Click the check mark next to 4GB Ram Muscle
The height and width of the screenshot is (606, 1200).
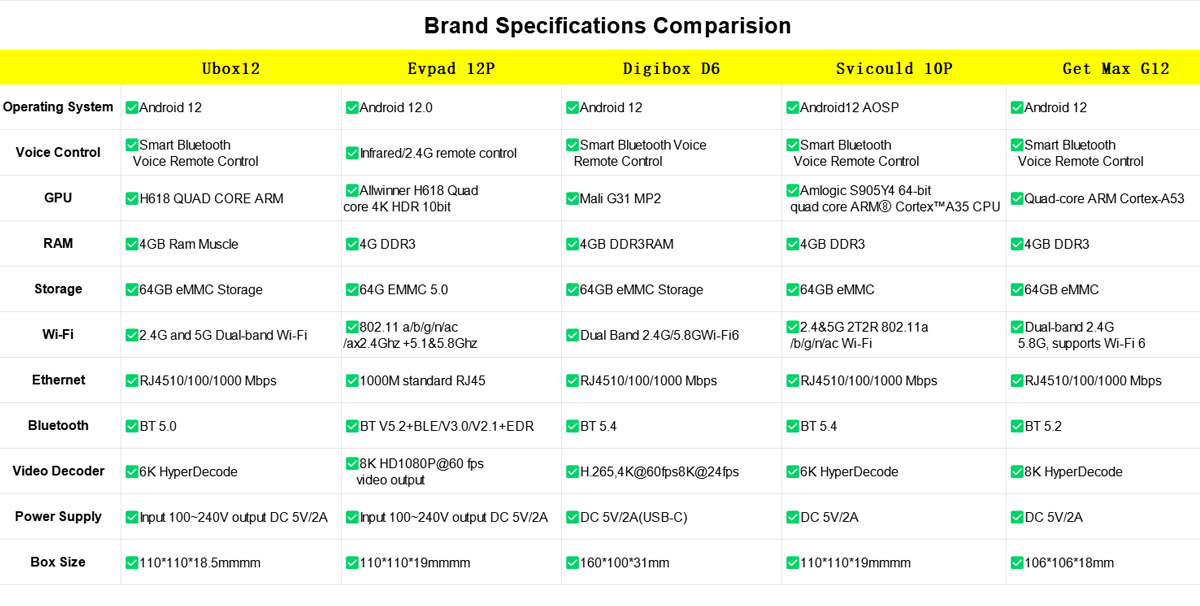pos(132,245)
